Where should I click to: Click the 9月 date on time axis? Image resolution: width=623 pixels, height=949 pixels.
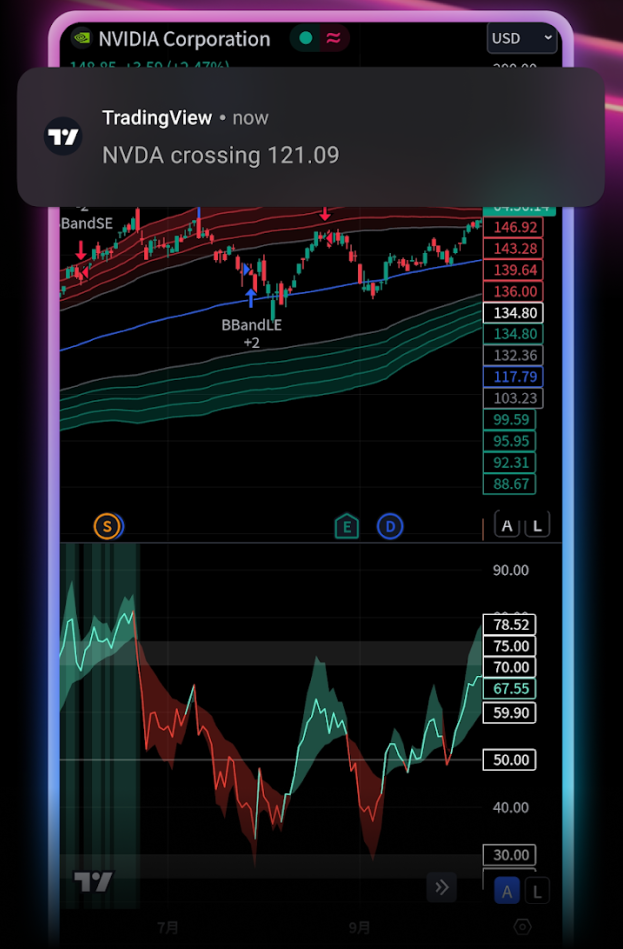tap(359, 927)
